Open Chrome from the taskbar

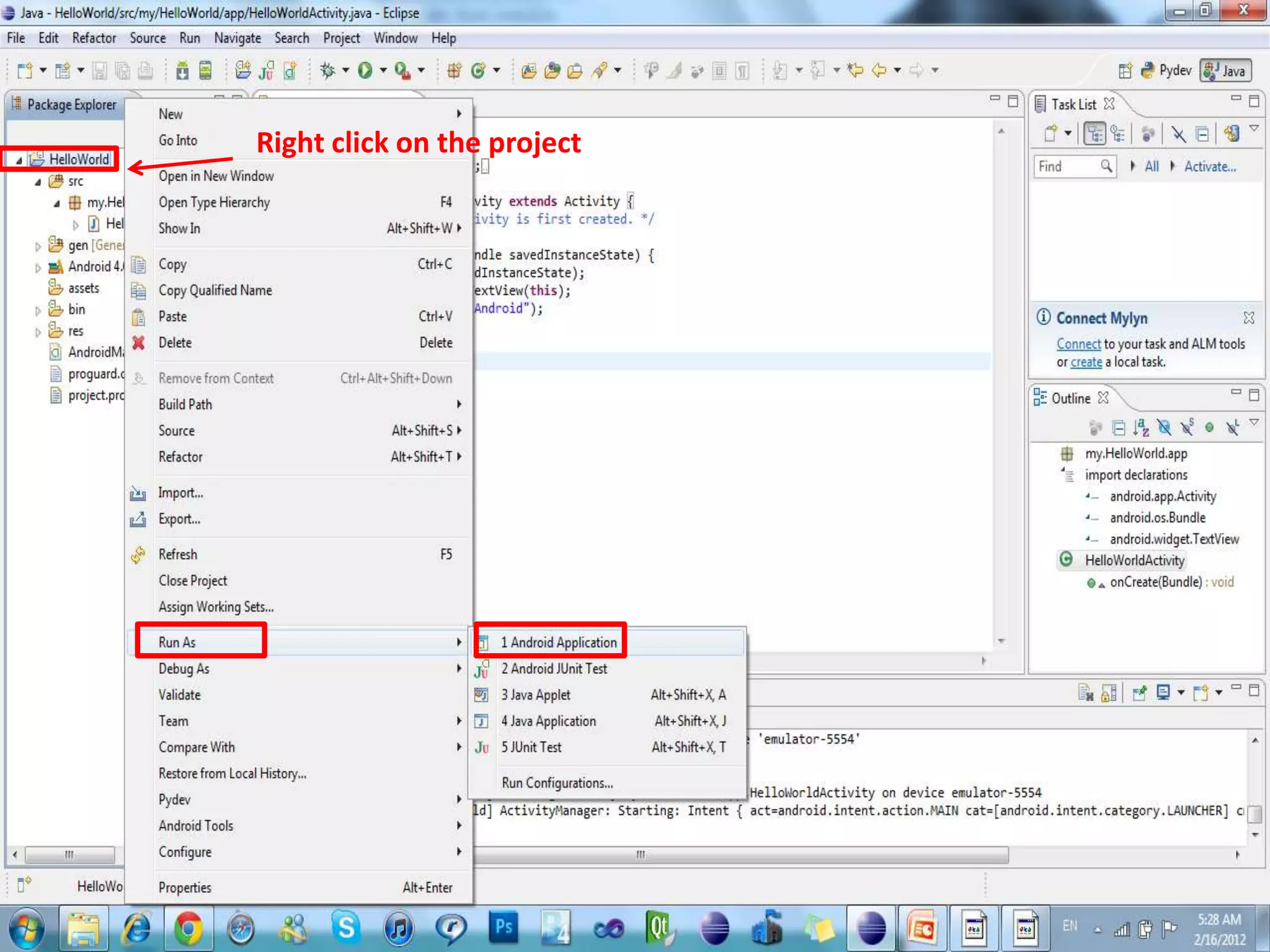tap(188, 928)
